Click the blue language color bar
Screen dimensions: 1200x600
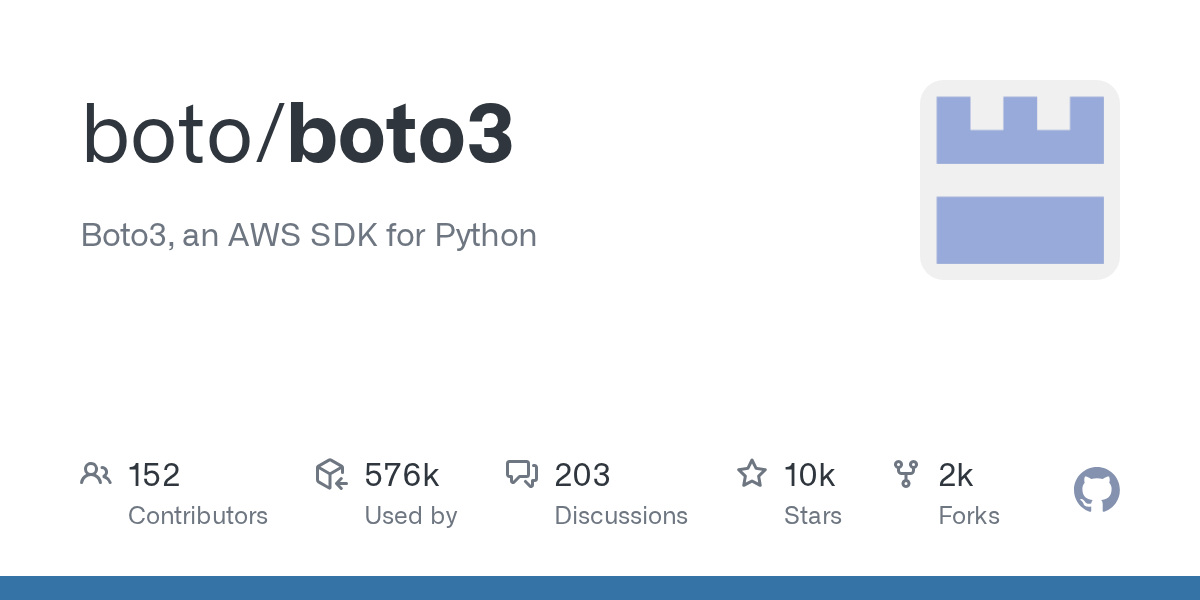[600, 588]
